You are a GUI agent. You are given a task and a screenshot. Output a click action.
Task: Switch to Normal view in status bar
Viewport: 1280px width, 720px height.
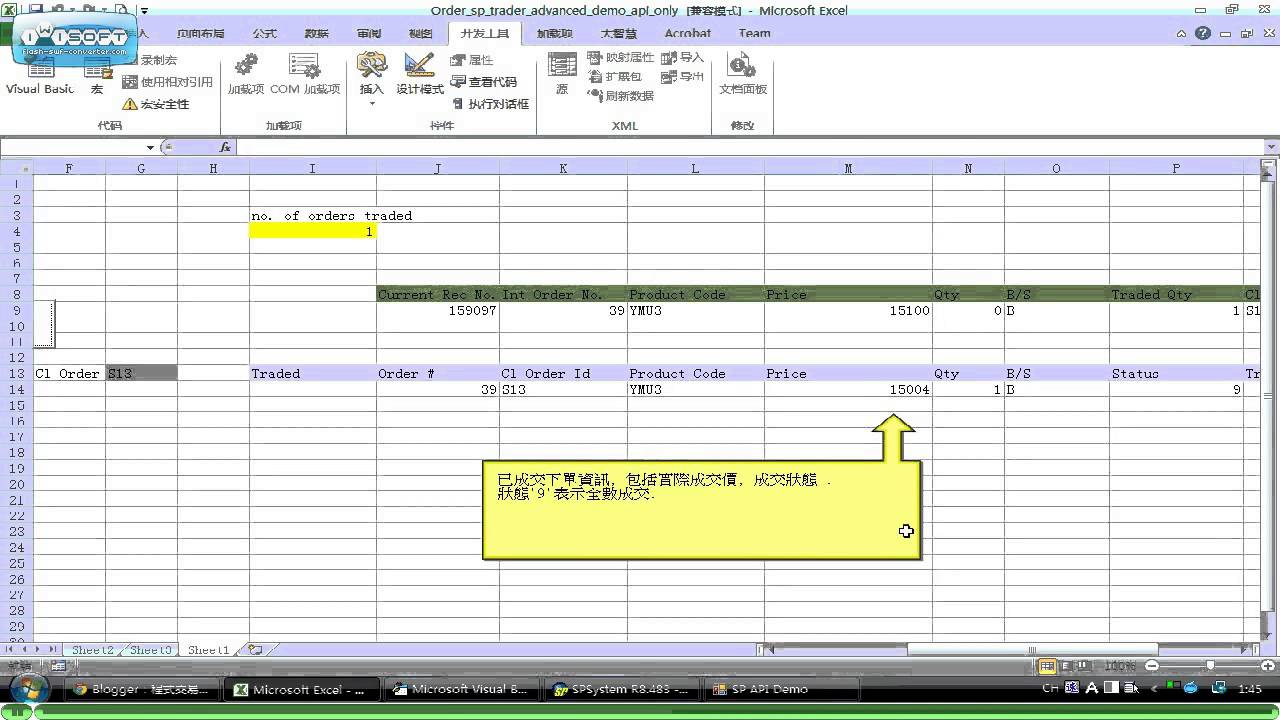(x=1047, y=666)
